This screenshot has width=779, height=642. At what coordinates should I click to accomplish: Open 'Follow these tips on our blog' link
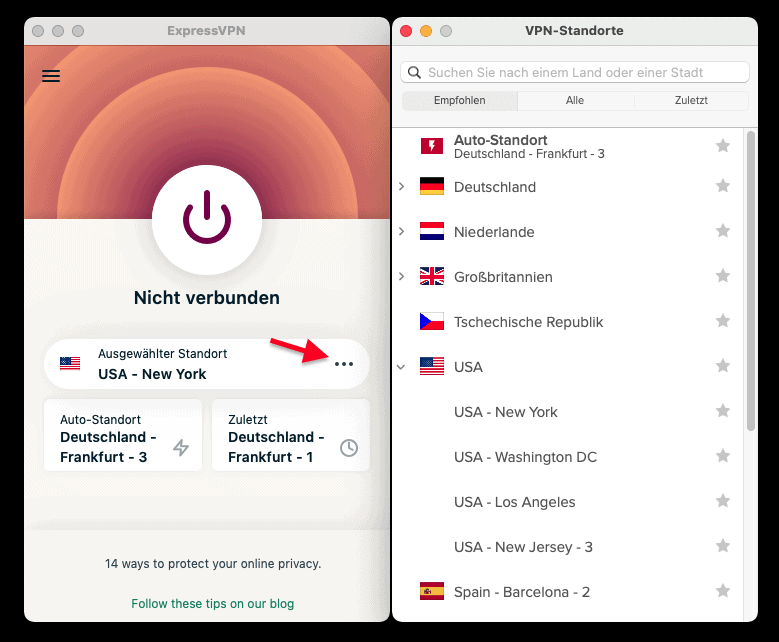pyautogui.click(x=213, y=603)
